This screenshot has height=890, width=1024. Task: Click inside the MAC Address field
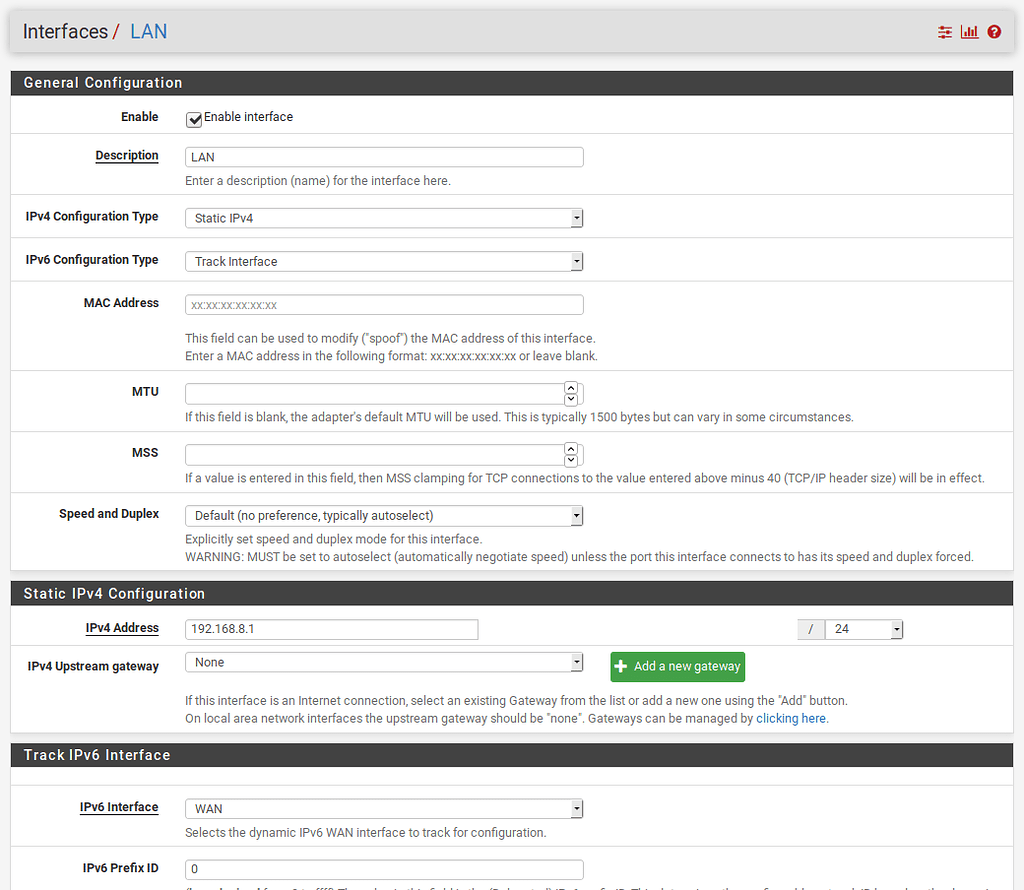click(x=384, y=304)
